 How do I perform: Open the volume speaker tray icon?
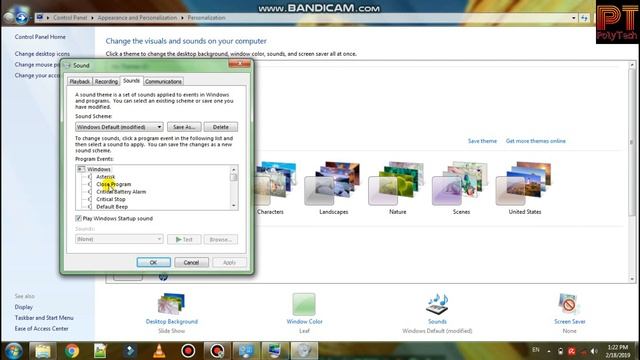[x=594, y=351]
